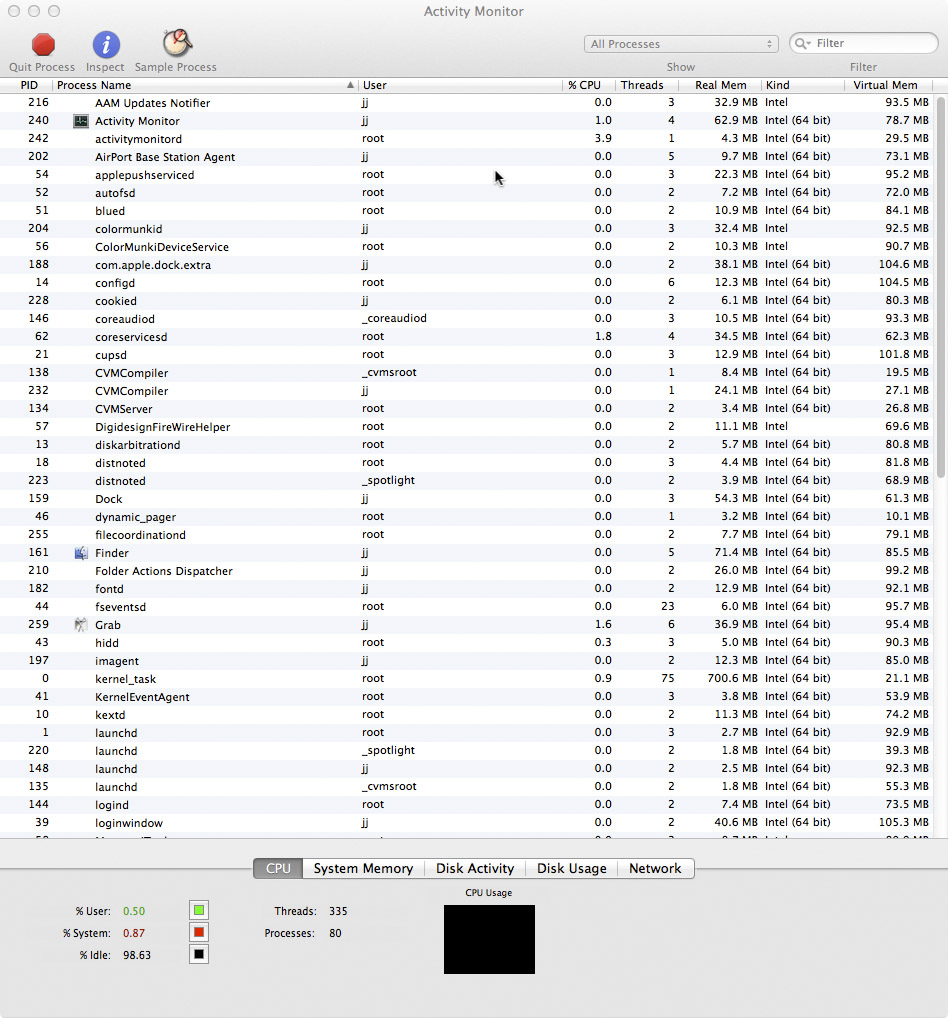Select the ColorMunkiDeviceService process
This screenshot has height=1018, width=948.
(x=468, y=247)
